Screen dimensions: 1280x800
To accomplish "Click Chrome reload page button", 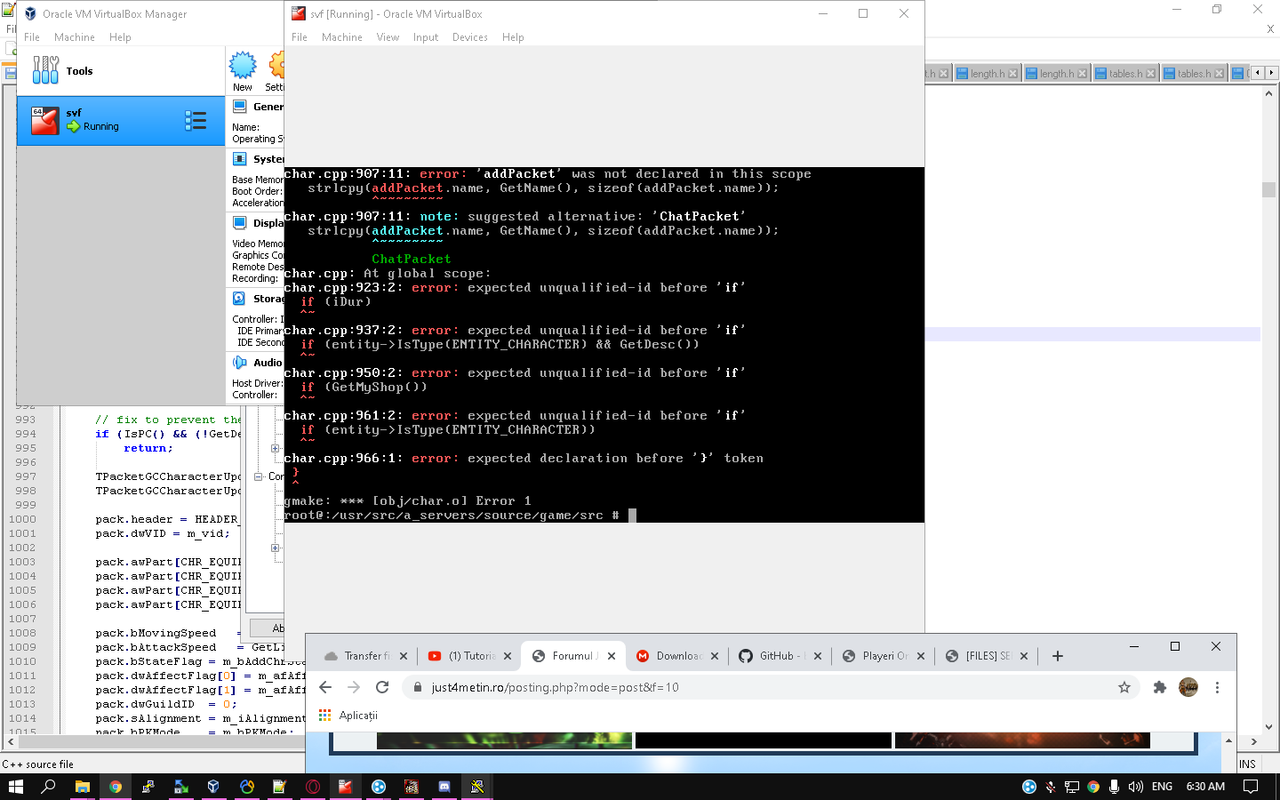I will tap(382, 687).
